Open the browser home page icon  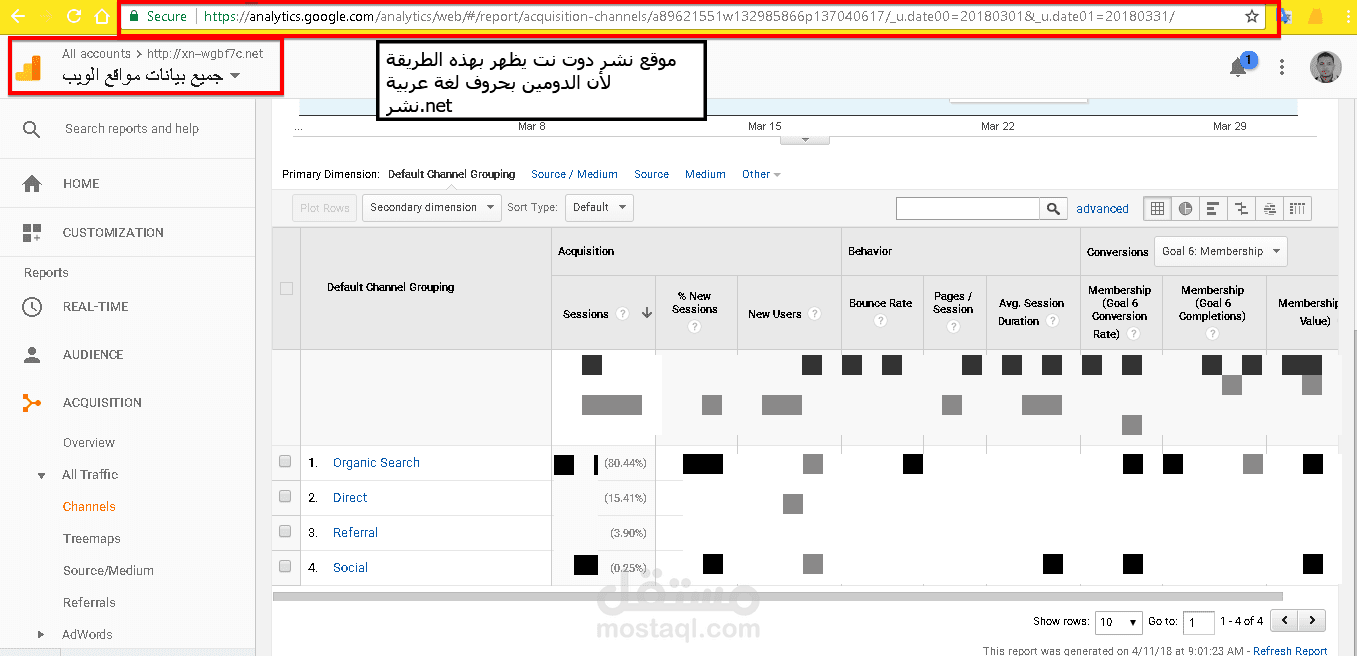101,16
